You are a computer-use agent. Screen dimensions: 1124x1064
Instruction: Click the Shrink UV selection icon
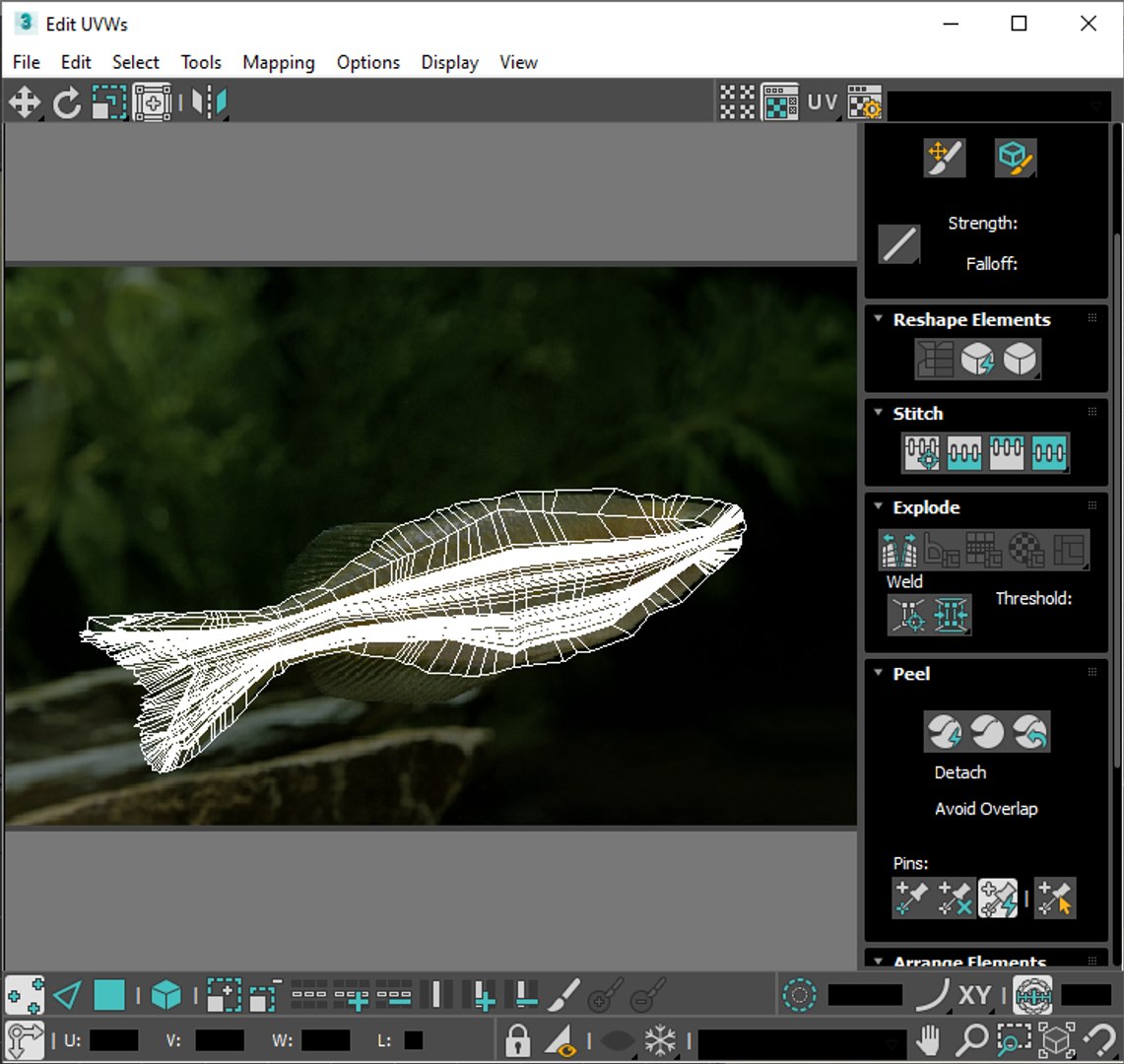click(265, 995)
